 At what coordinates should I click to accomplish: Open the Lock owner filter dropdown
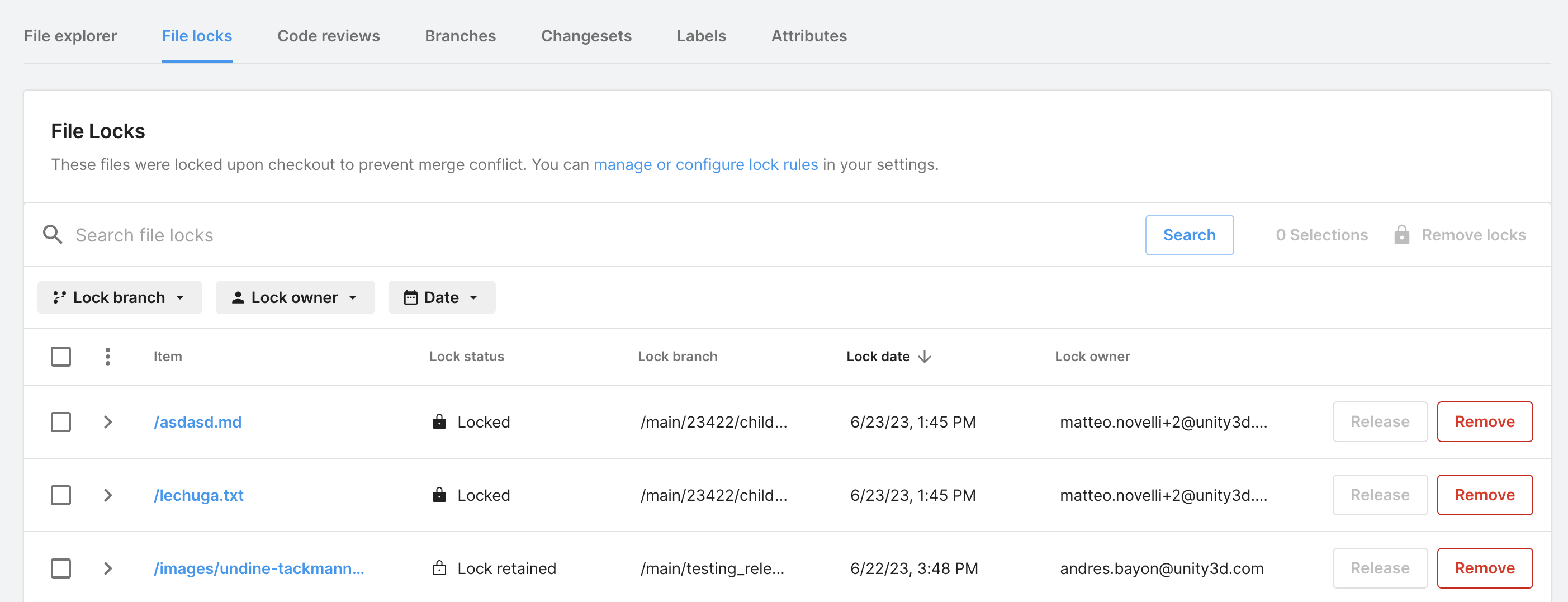(x=295, y=298)
